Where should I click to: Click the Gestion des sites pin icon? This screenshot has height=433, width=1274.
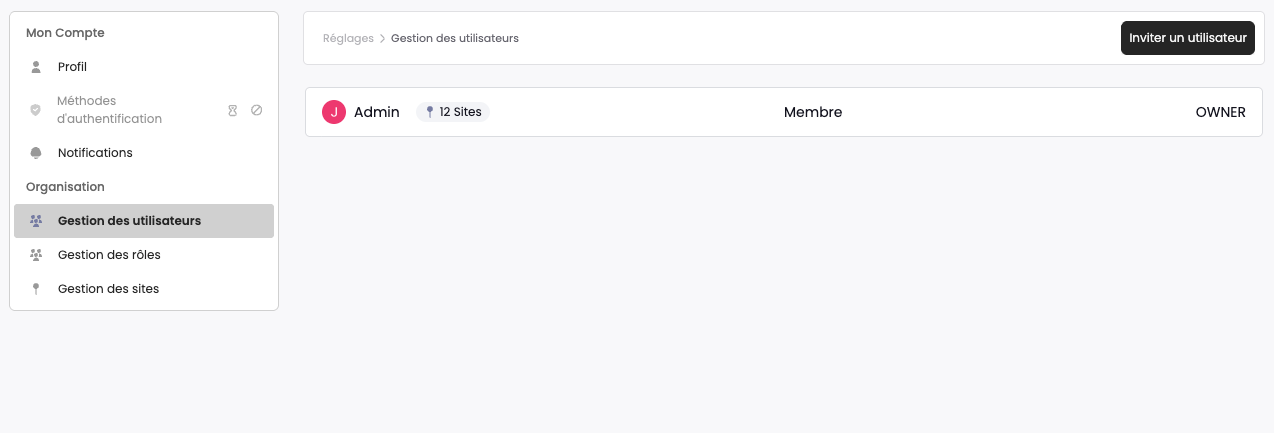click(36, 289)
